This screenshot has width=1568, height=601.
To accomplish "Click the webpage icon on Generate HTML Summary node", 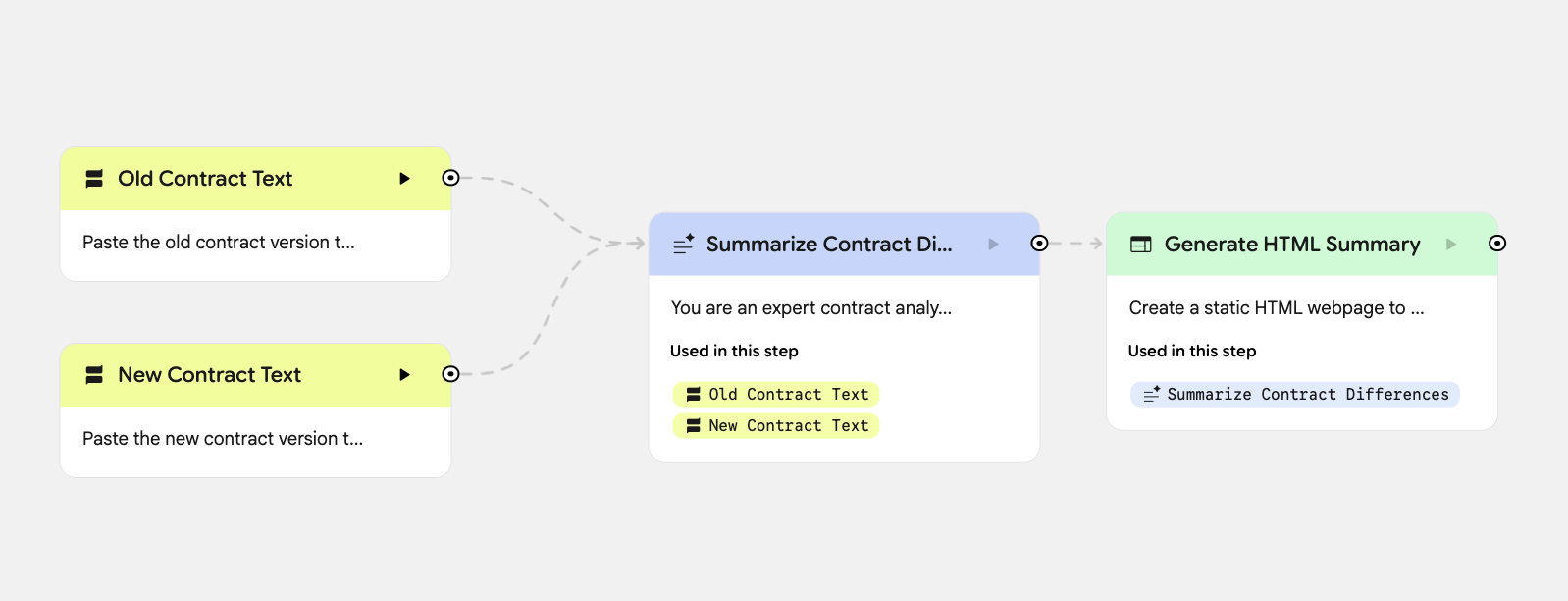I will pyautogui.click(x=1141, y=245).
